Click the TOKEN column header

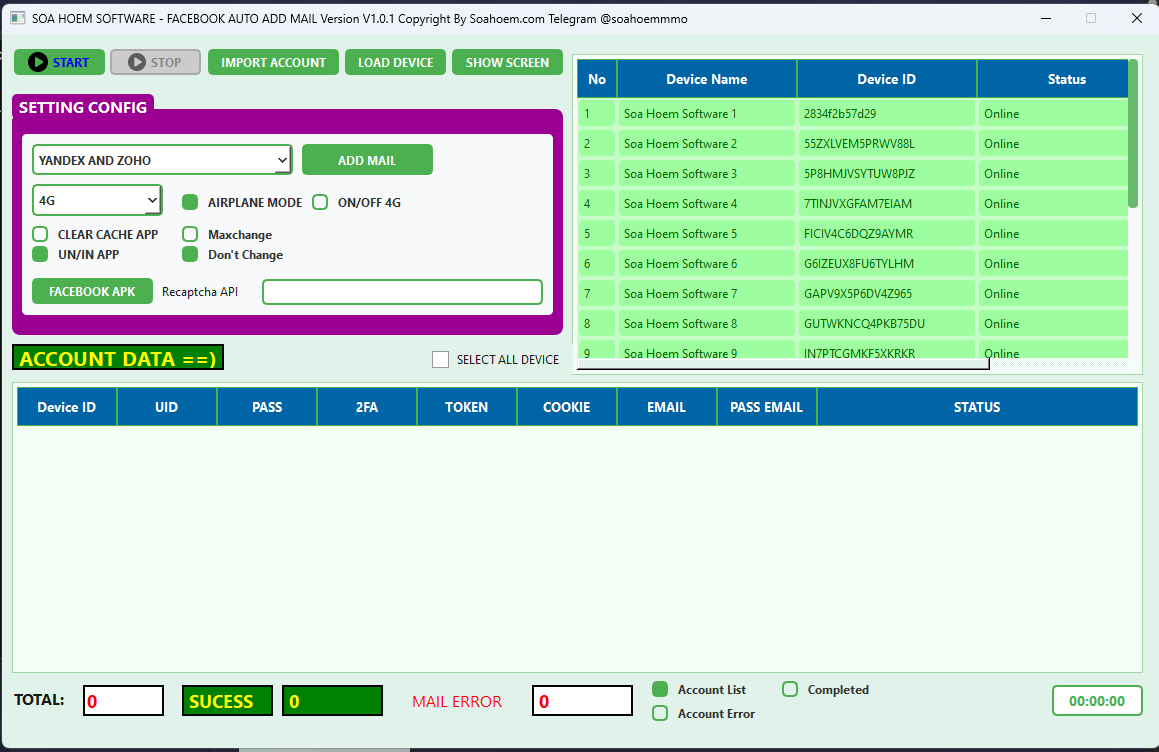[466, 407]
